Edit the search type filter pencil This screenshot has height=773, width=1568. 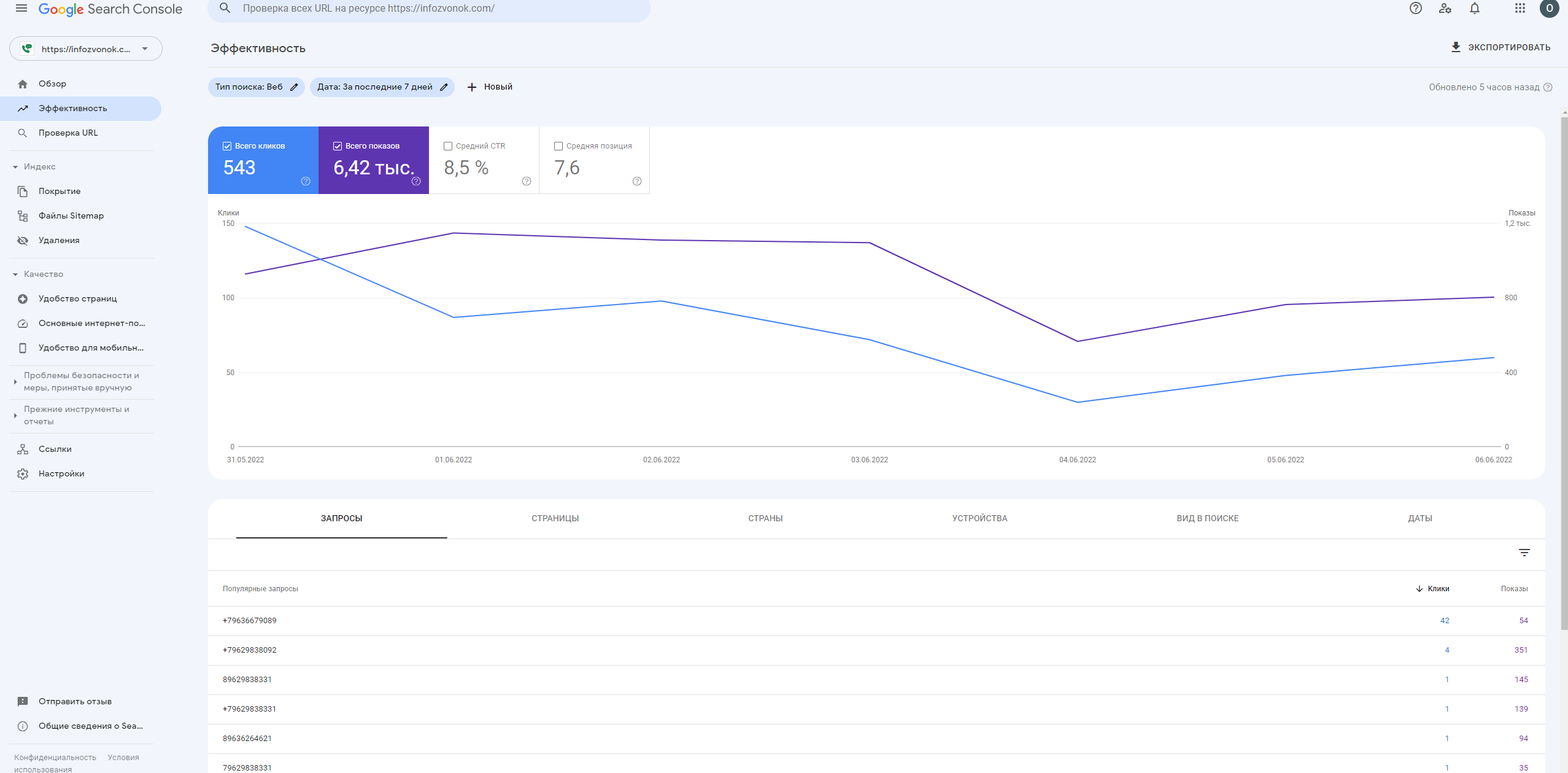click(294, 87)
